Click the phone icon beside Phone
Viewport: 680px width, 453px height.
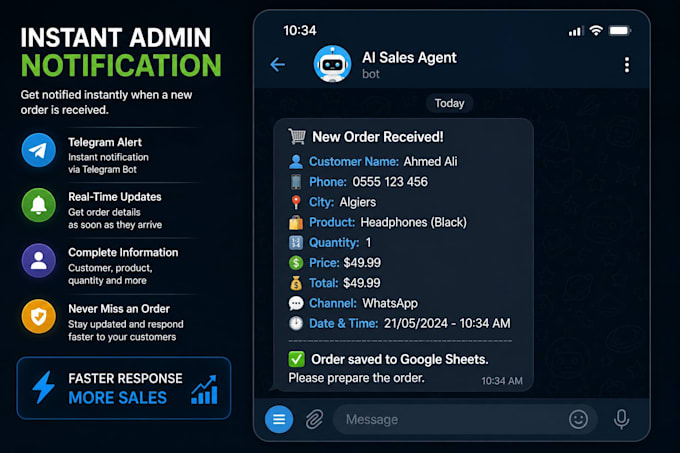click(x=296, y=182)
